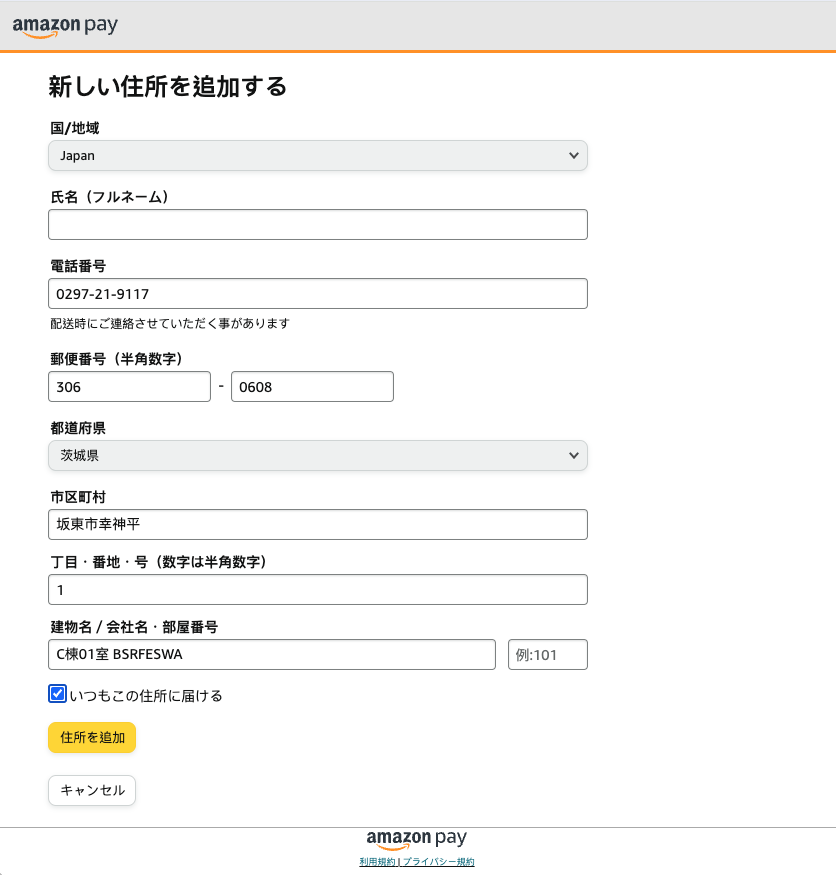Viewport: 836px width, 875px height.
Task: Click the chevron arrow on the 茨城県 selector
Action: [x=573, y=456]
